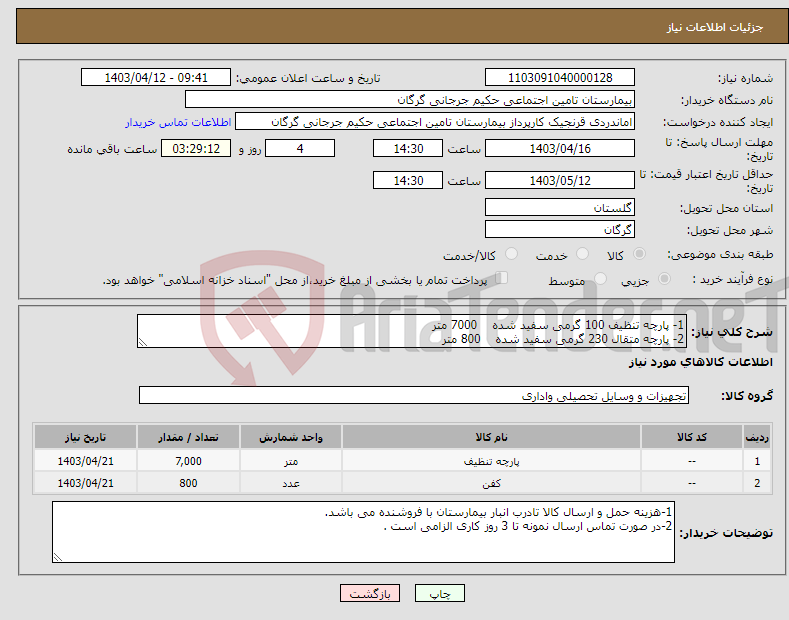The width and height of the screenshot is (789, 620).
Task: Click the چاپ (print) button
Action: (439, 593)
